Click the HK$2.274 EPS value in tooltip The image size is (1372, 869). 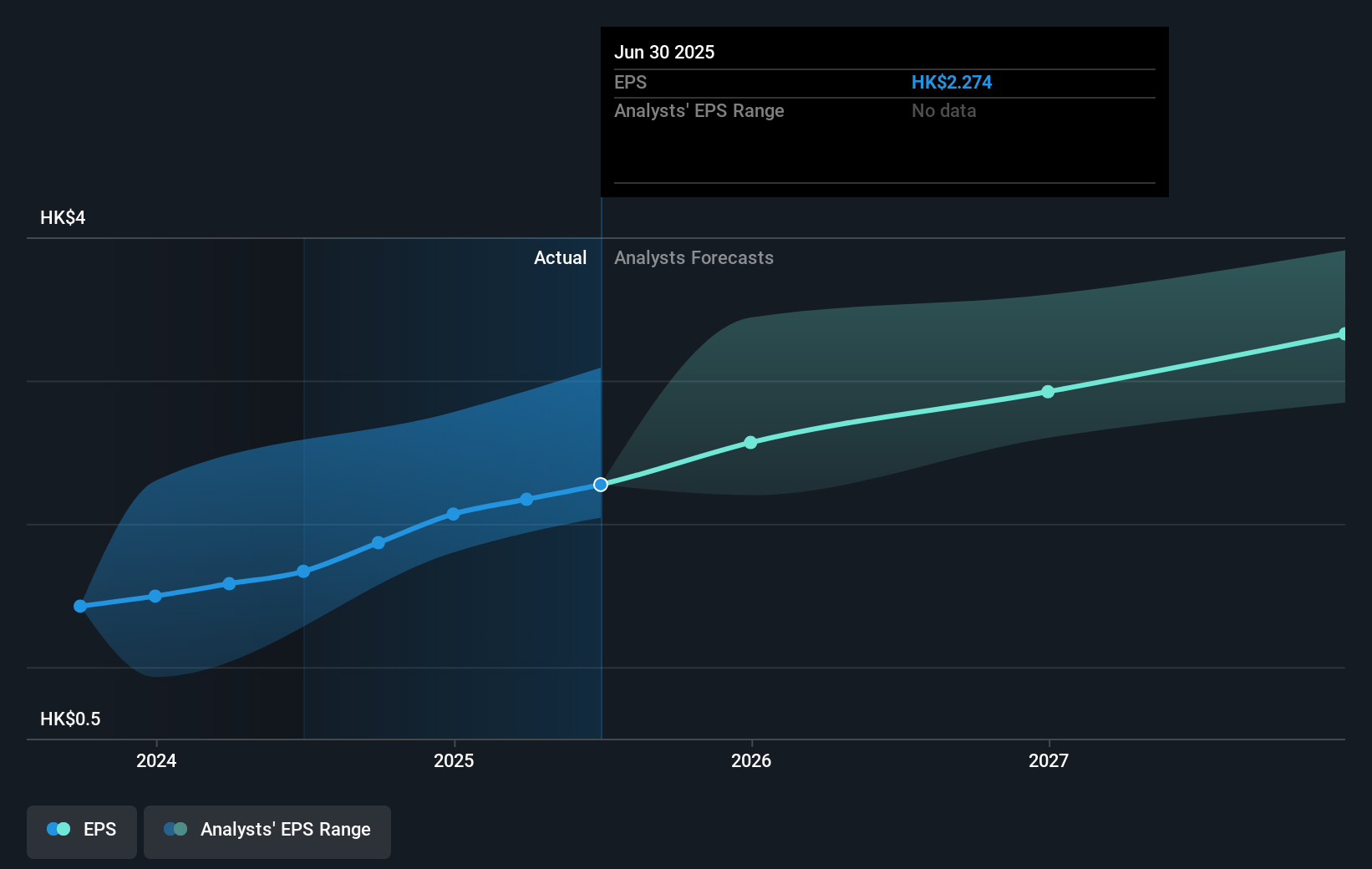(x=951, y=82)
